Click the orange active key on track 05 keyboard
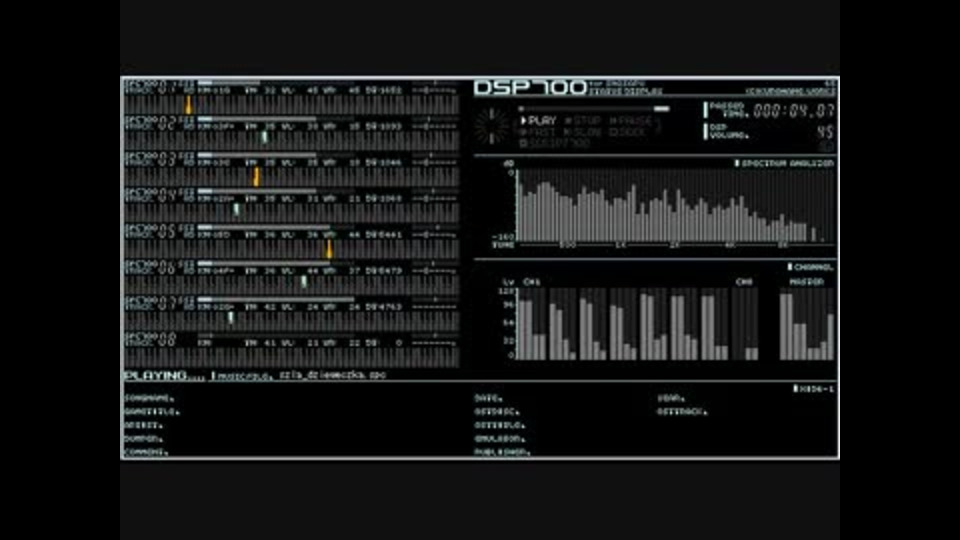Image resolution: width=960 pixels, height=540 pixels. pyautogui.click(x=329, y=249)
